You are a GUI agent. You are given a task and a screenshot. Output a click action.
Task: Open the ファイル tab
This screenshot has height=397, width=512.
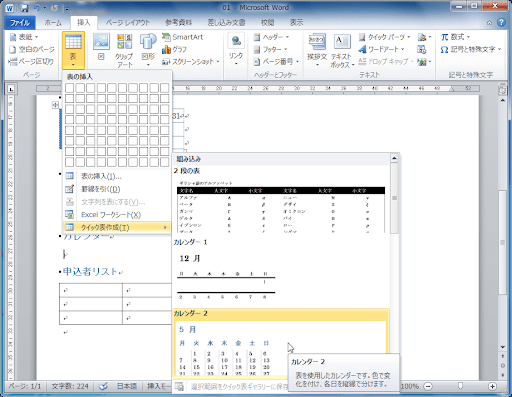20,23
